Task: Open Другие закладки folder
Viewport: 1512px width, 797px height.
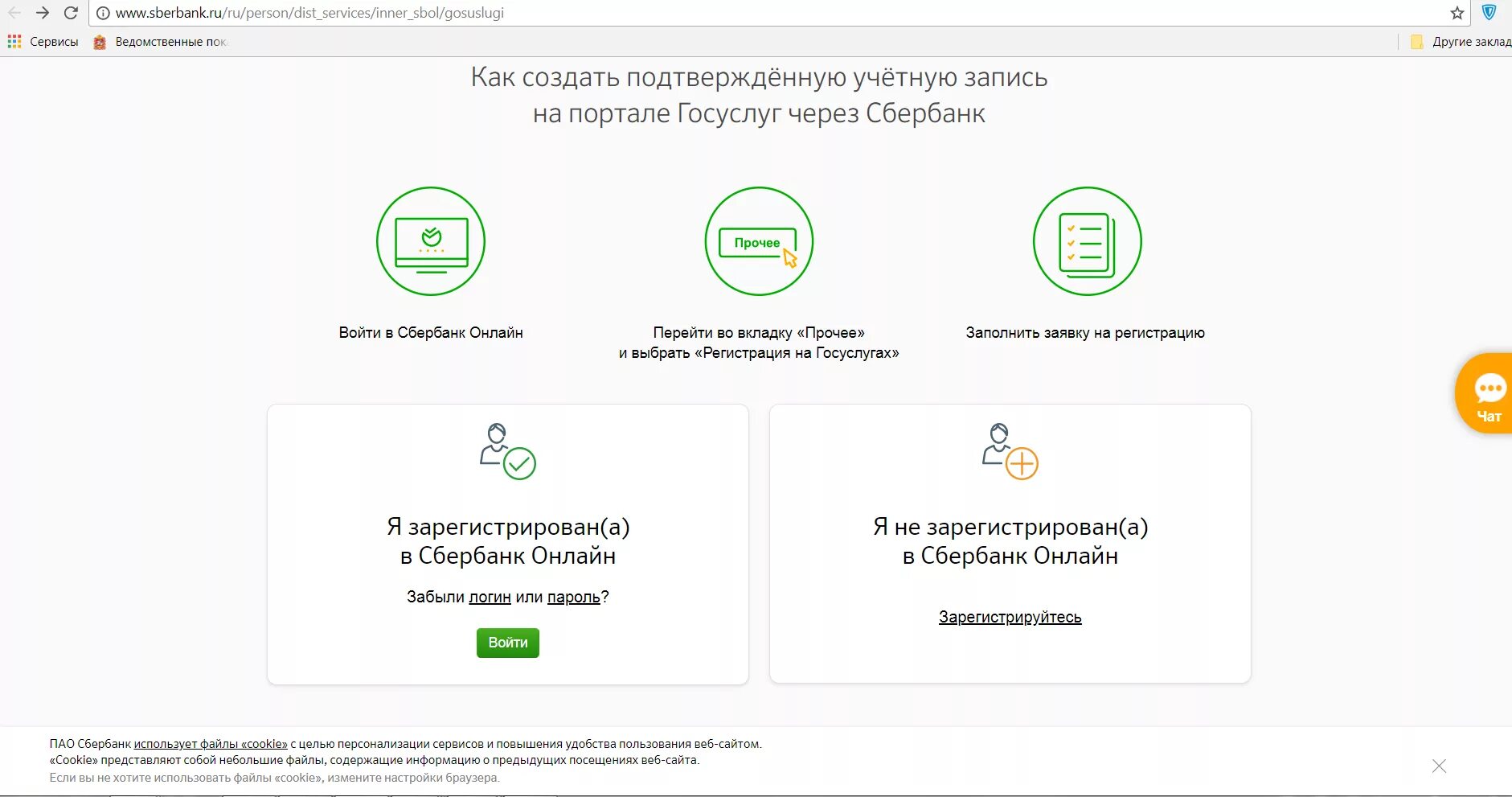Action: (1461, 42)
